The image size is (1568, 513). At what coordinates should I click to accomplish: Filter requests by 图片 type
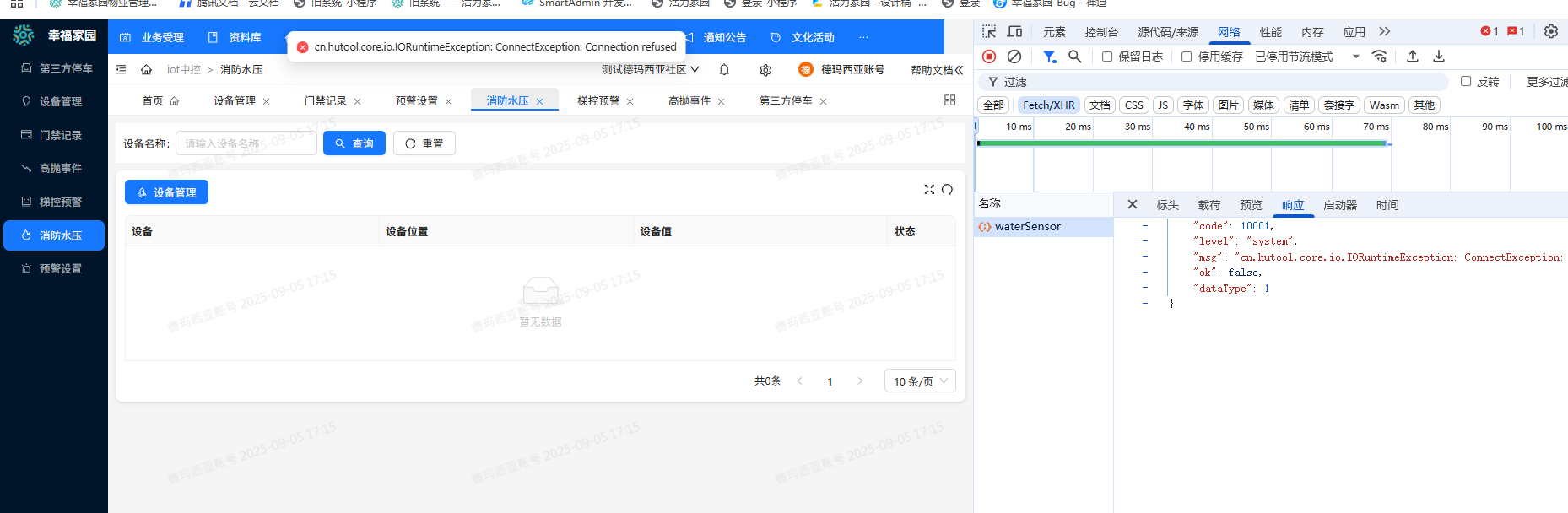point(1229,105)
